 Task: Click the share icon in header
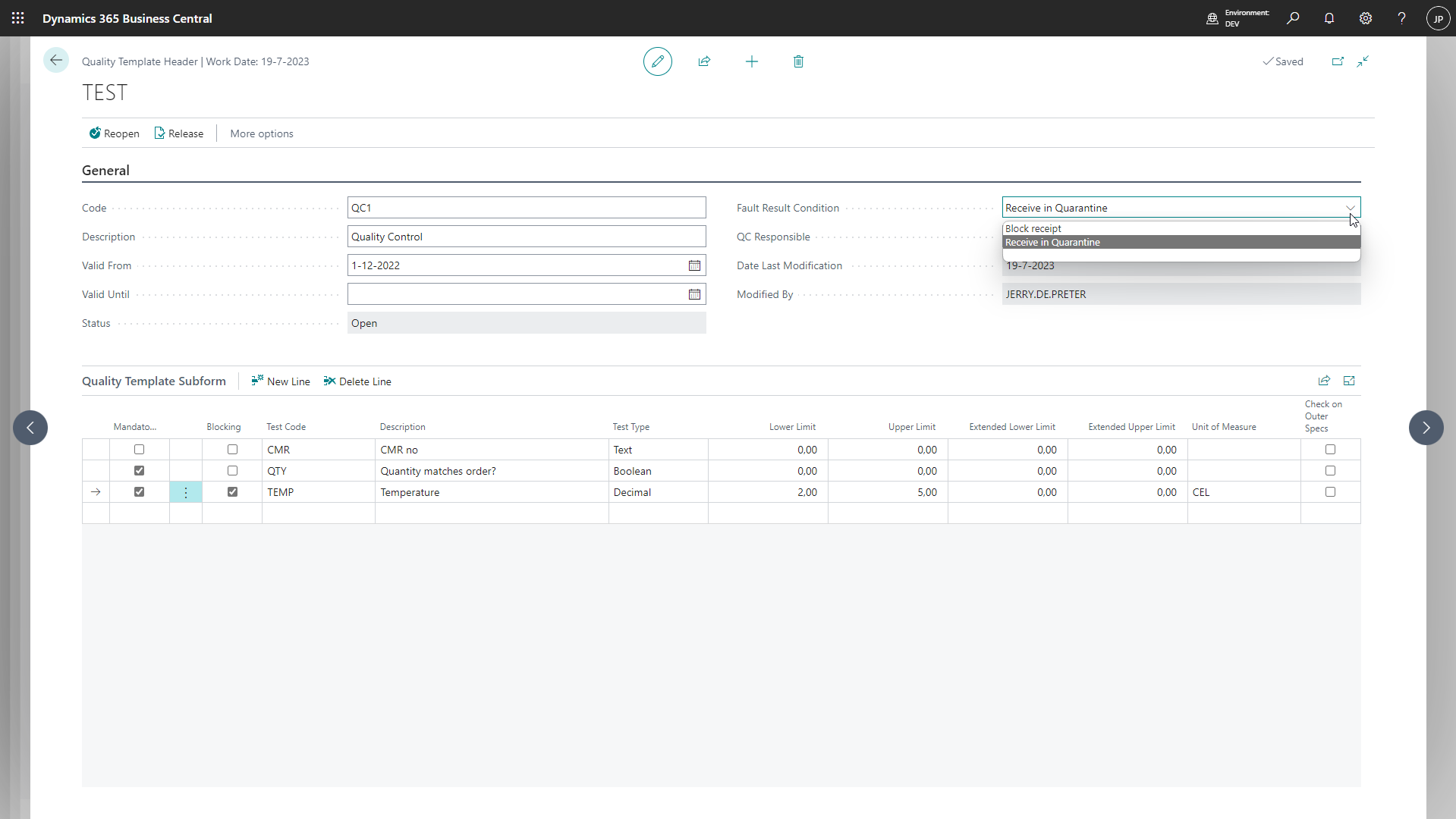click(x=704, y=61)
